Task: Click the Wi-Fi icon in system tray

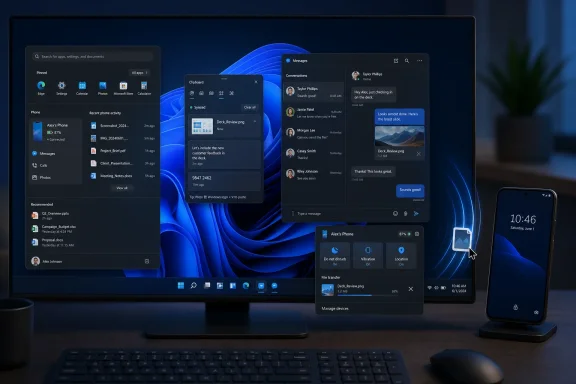Action: pyautogui.click(x=429, y=288)
